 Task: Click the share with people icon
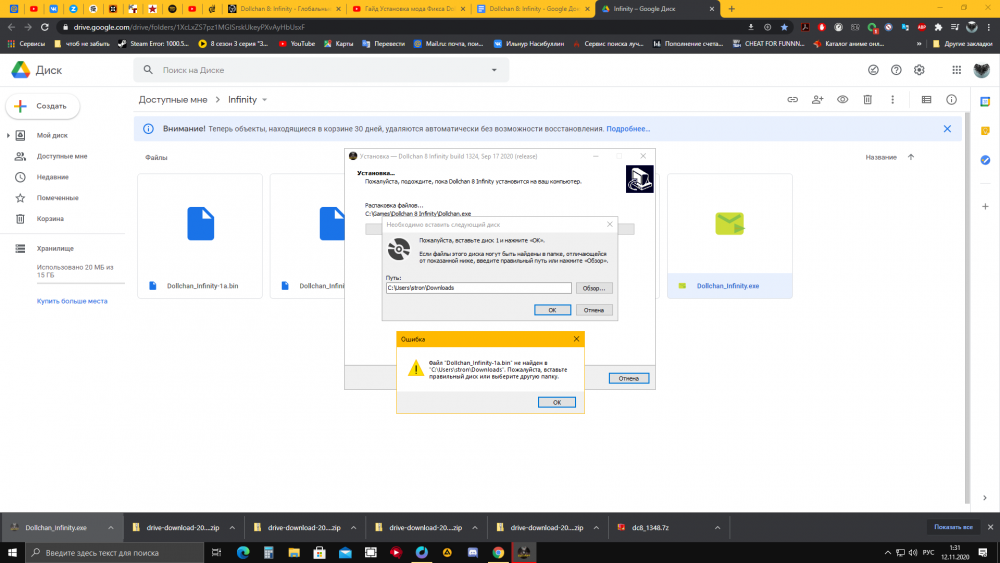tap(818, 100)
